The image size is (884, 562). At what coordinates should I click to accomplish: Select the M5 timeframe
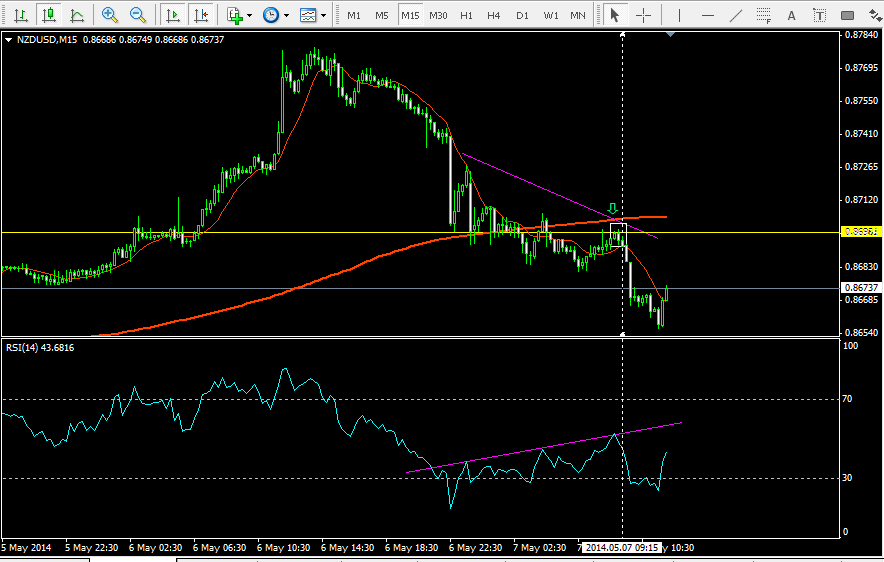tap(382, 15)
